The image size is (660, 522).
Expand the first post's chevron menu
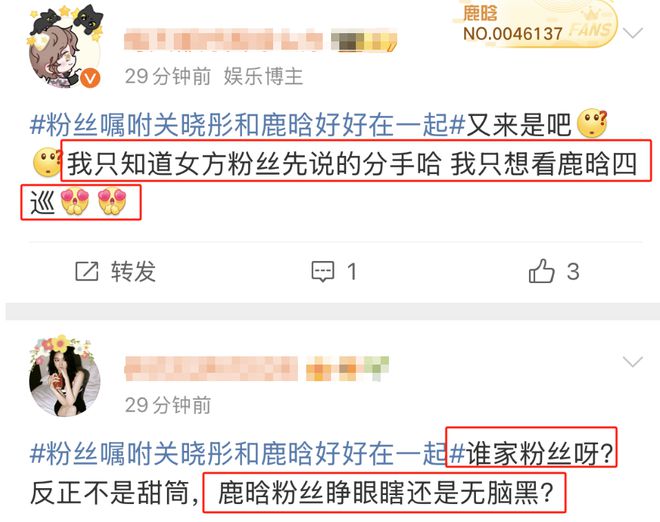[633, 33]
